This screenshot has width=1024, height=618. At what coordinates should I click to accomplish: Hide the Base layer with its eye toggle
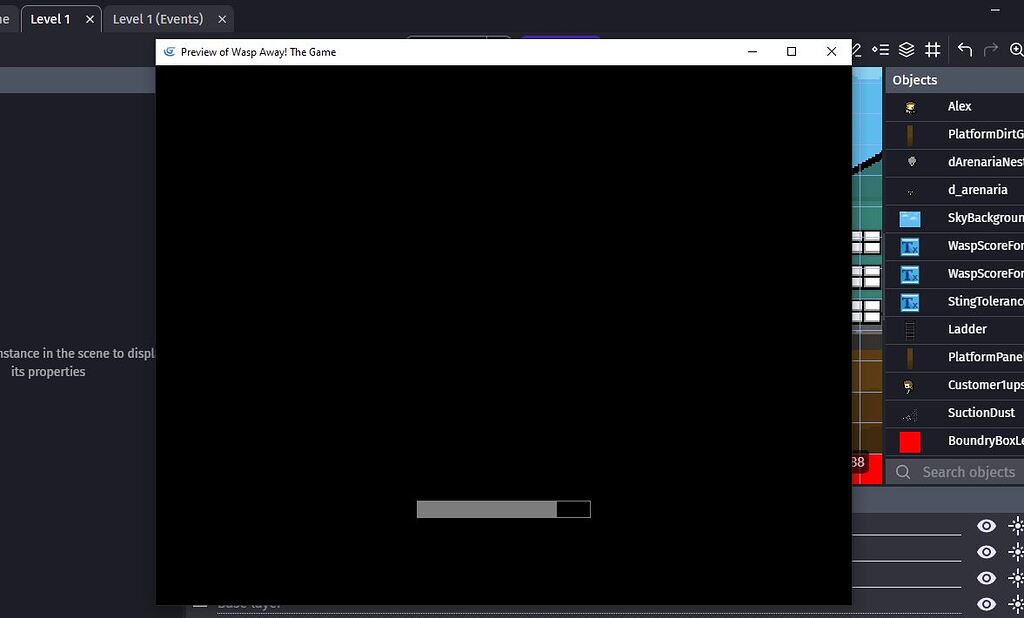[985, 603]
